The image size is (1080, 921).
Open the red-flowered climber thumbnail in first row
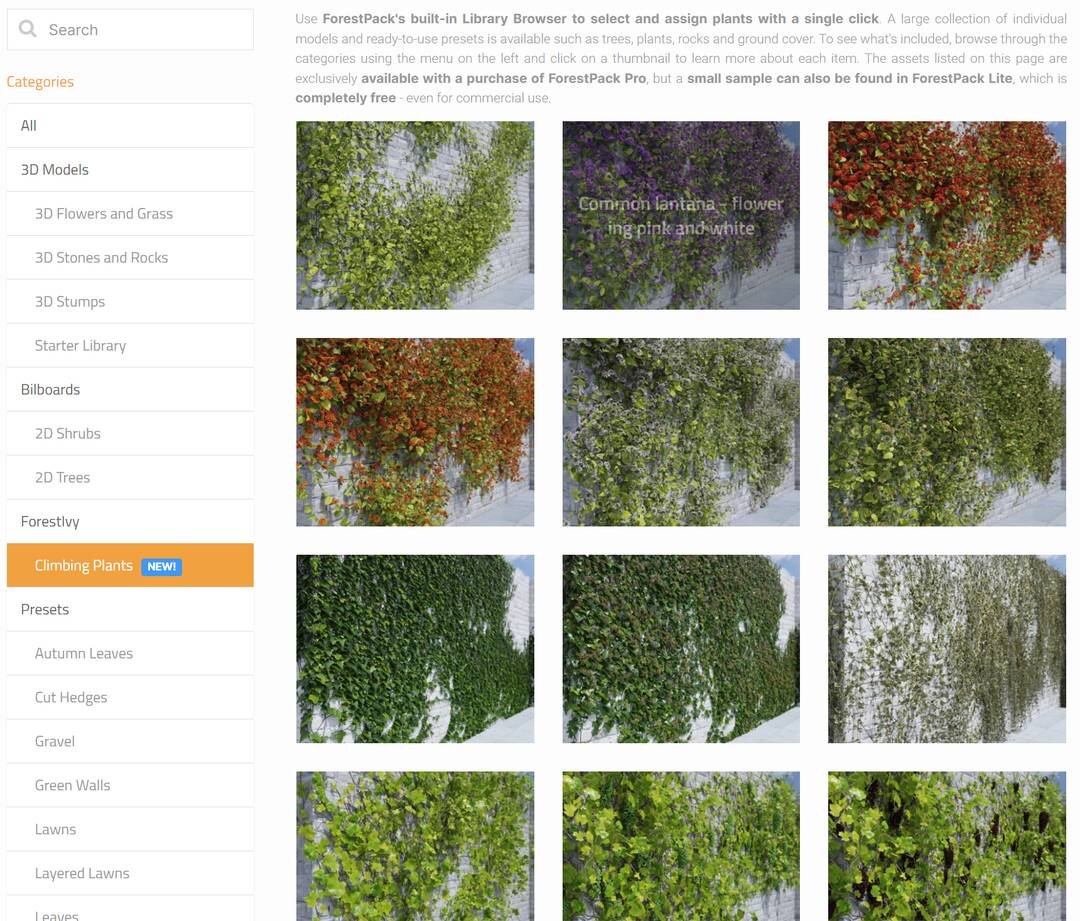[947, 216]
